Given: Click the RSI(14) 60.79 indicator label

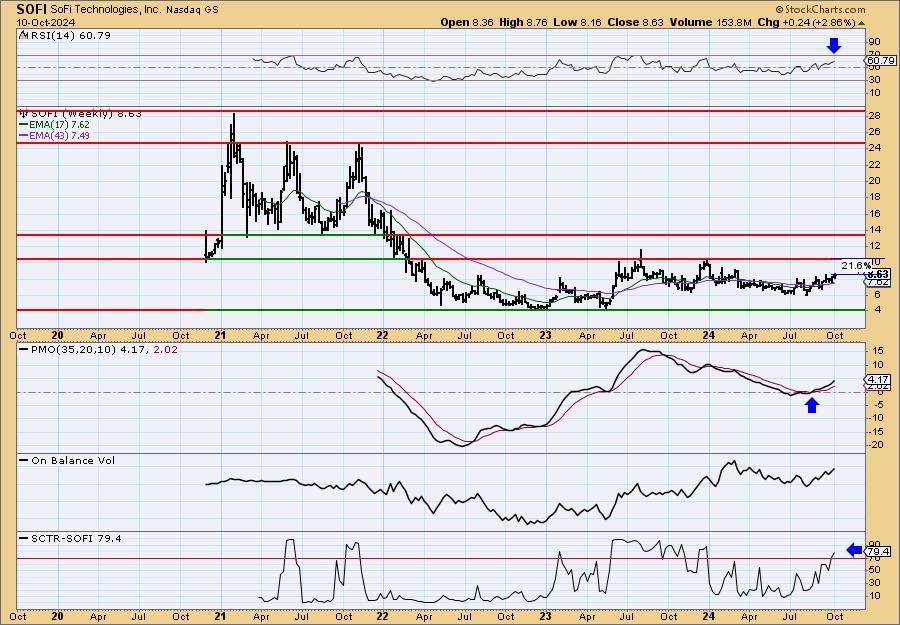Looking at the screenshot, I should (x=70, y=36).
